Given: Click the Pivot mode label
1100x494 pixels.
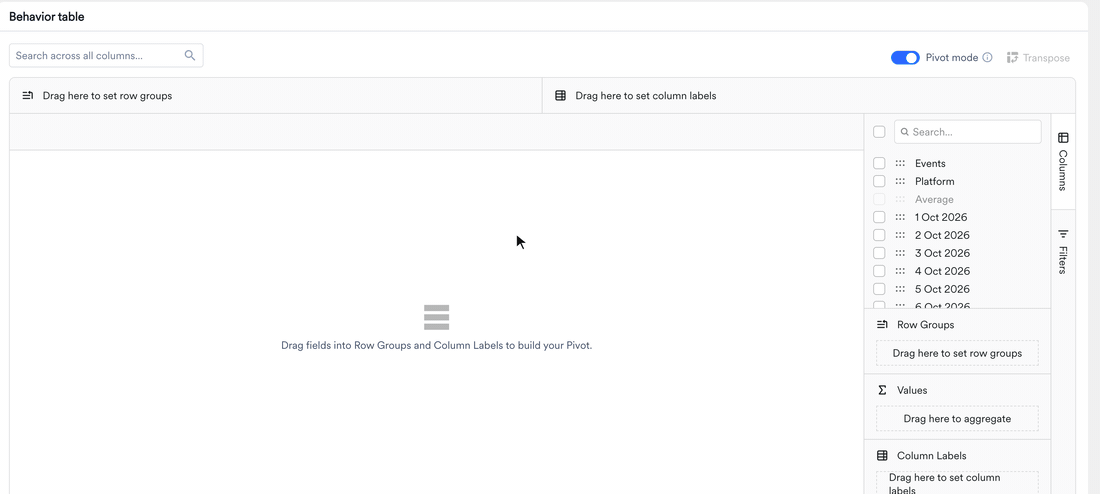Looking at the screenshot, I should 951,58.
